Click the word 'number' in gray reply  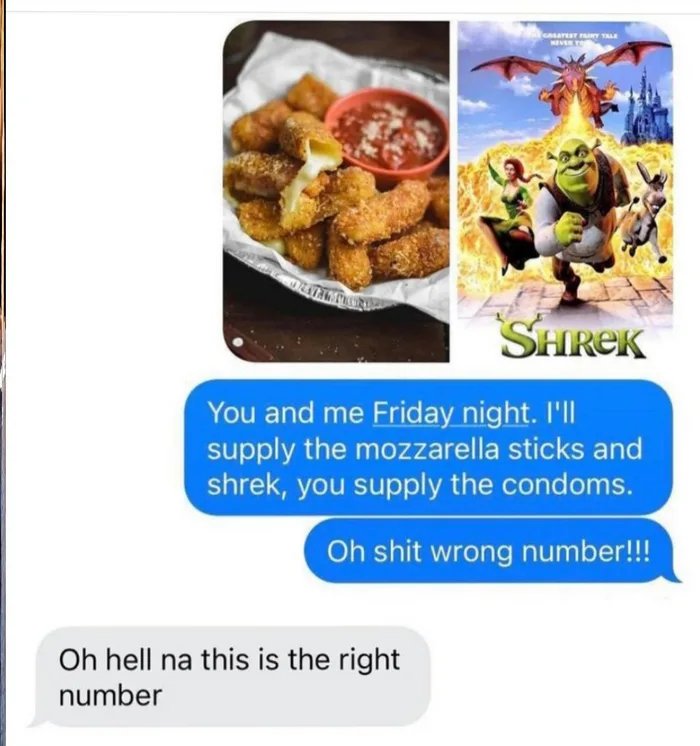pyautogui.click(x=110, y=696)
